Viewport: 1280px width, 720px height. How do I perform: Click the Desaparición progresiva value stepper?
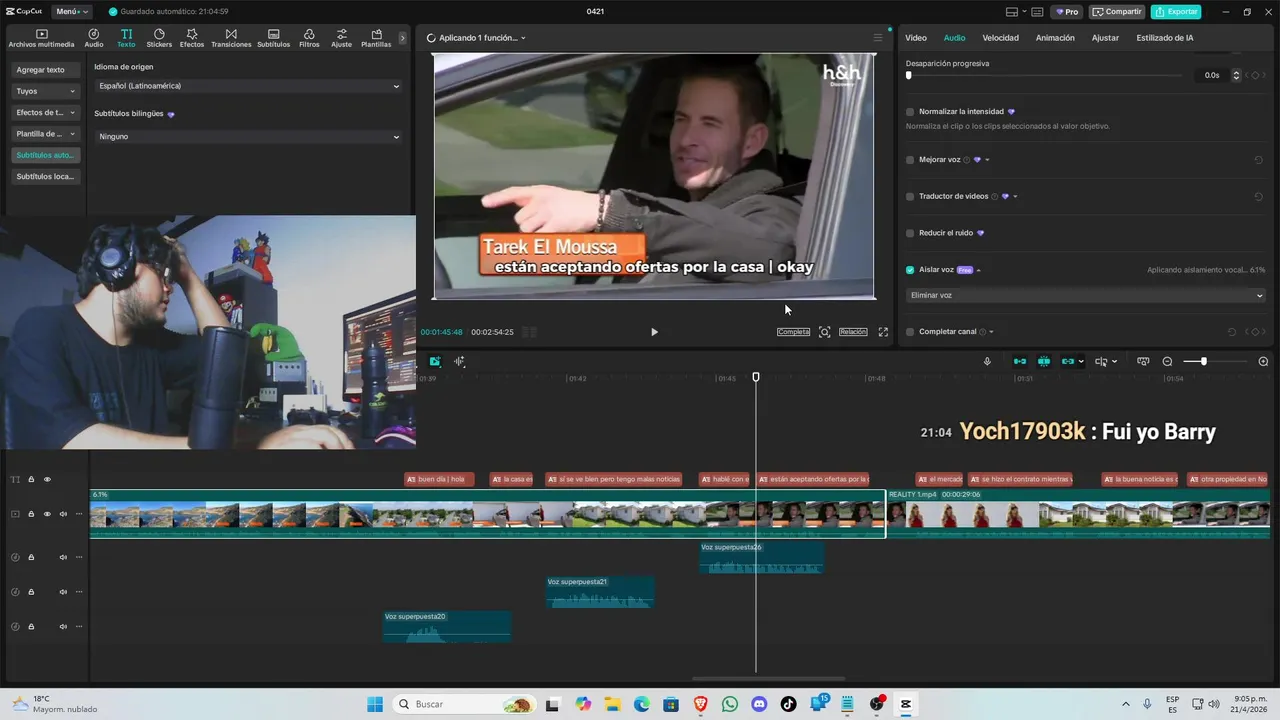pyautogui.click(x=1236, y=75)
